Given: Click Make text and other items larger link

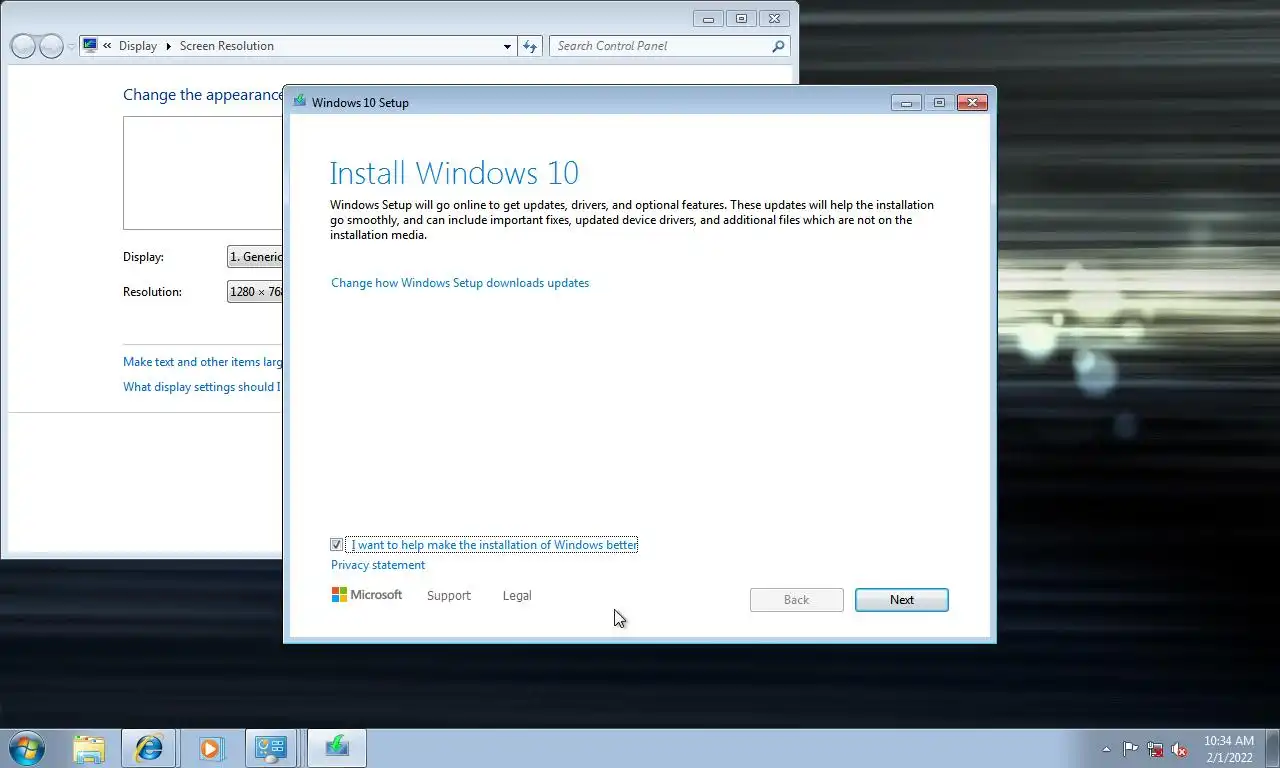Looking at the screenshot, I should pos(203,362).
